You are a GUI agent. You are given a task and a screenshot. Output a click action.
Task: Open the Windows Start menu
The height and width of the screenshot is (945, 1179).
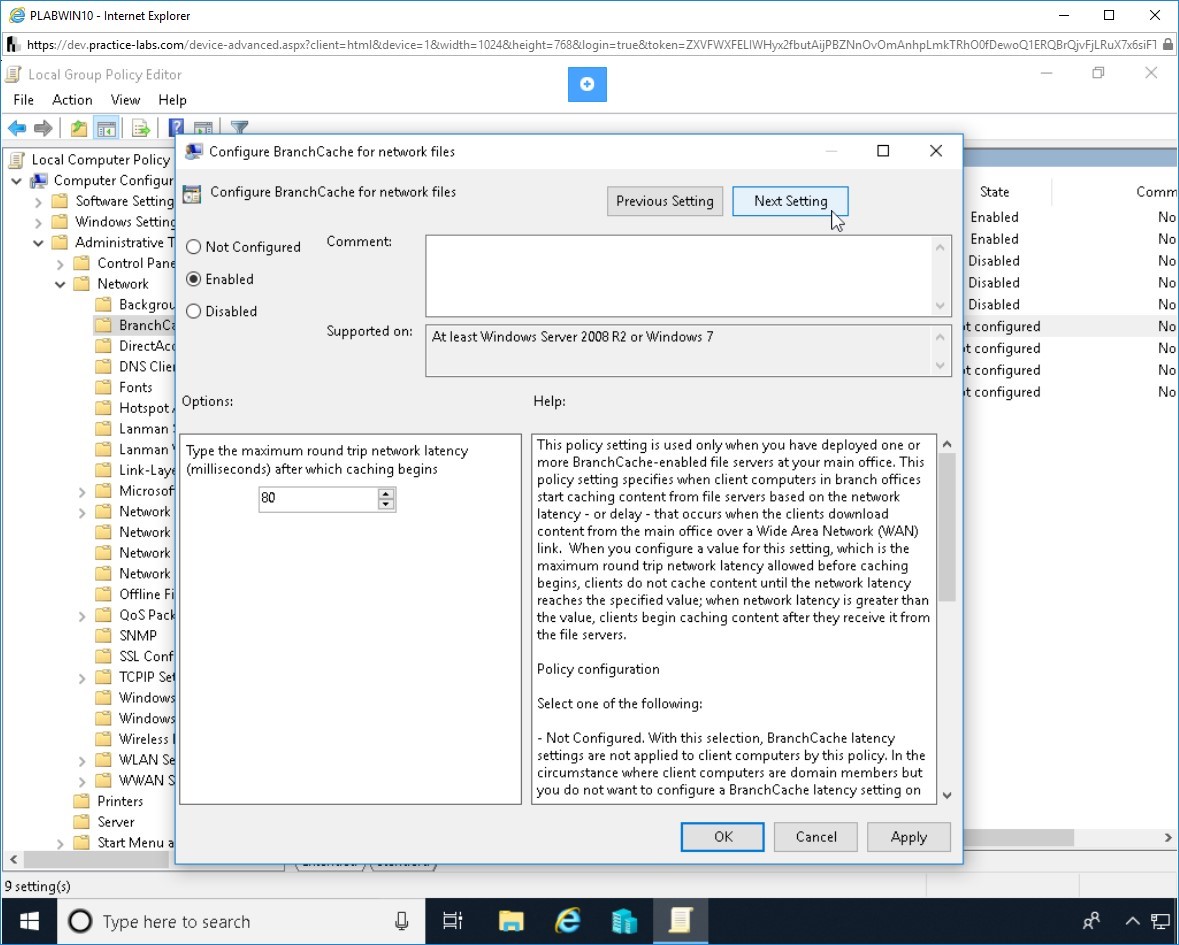[29, 921]
